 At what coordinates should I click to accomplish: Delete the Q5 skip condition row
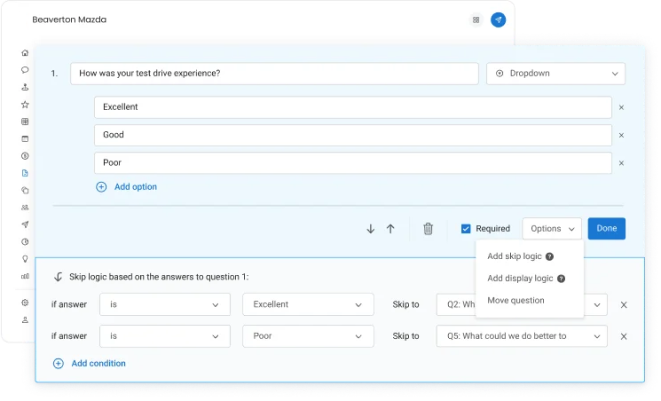pos(624,336)
